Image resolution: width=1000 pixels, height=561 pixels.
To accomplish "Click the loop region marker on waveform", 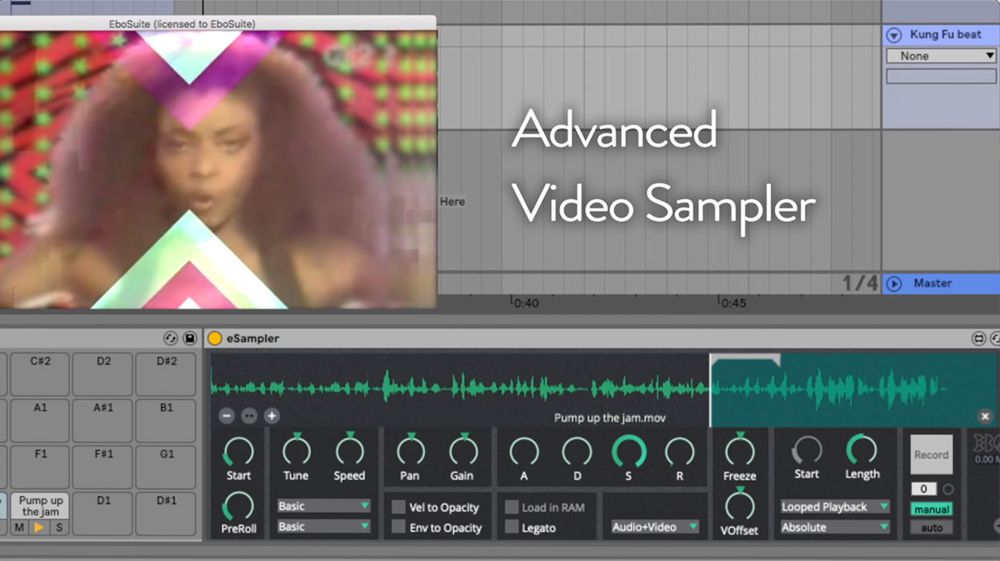I will [x=744, y=360].
